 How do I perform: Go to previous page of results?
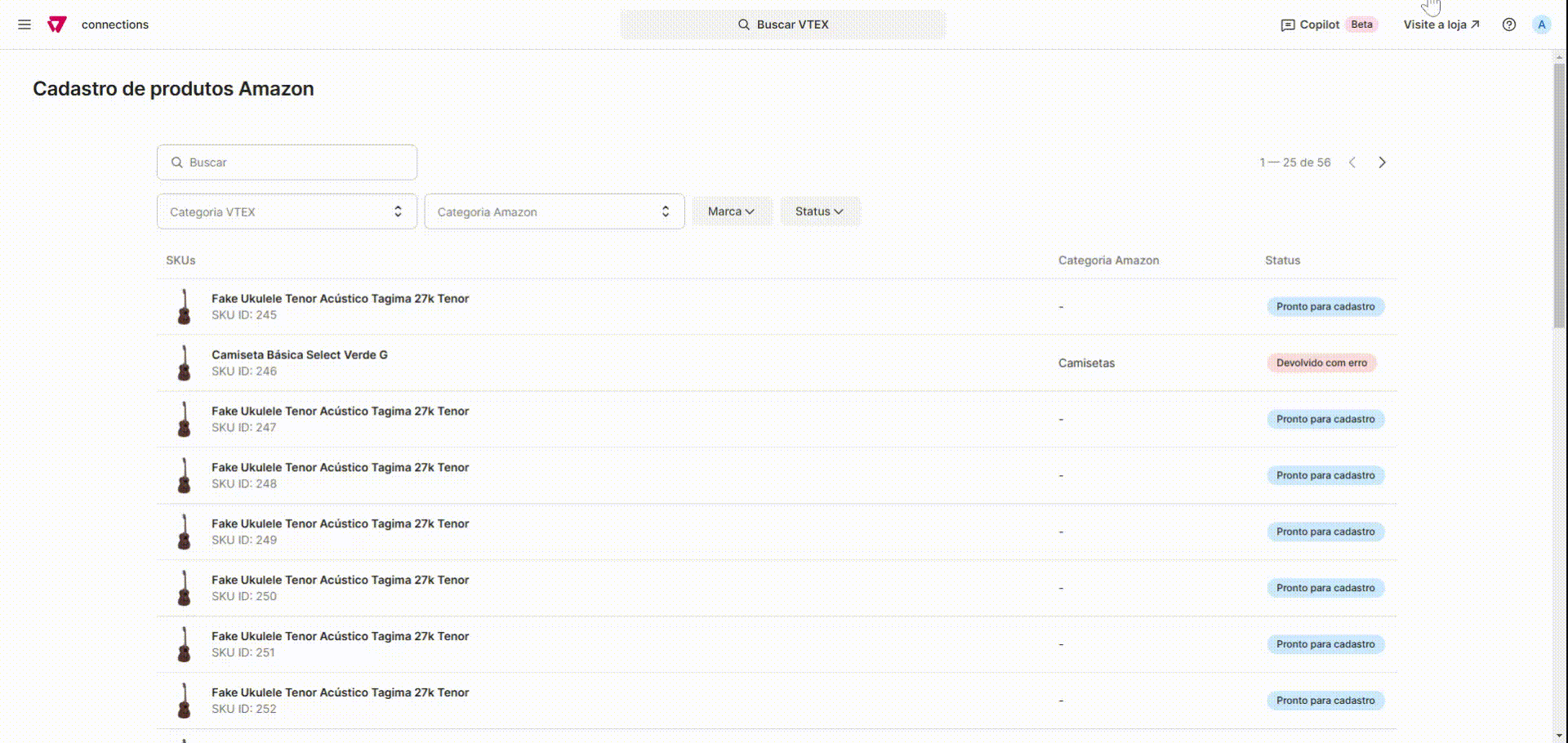coord(1352,162)
